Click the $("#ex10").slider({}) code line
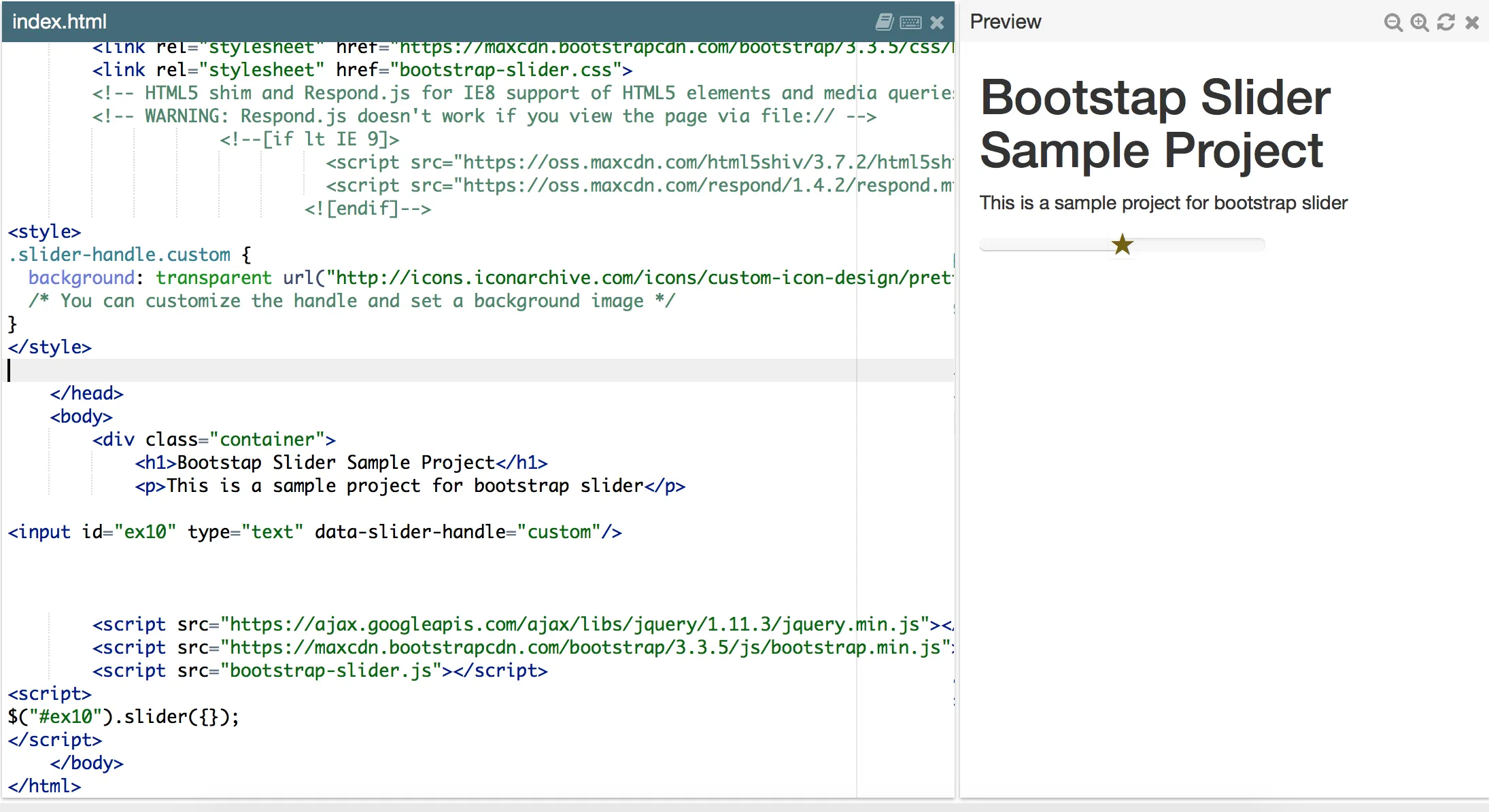 (x=124, y=717)
